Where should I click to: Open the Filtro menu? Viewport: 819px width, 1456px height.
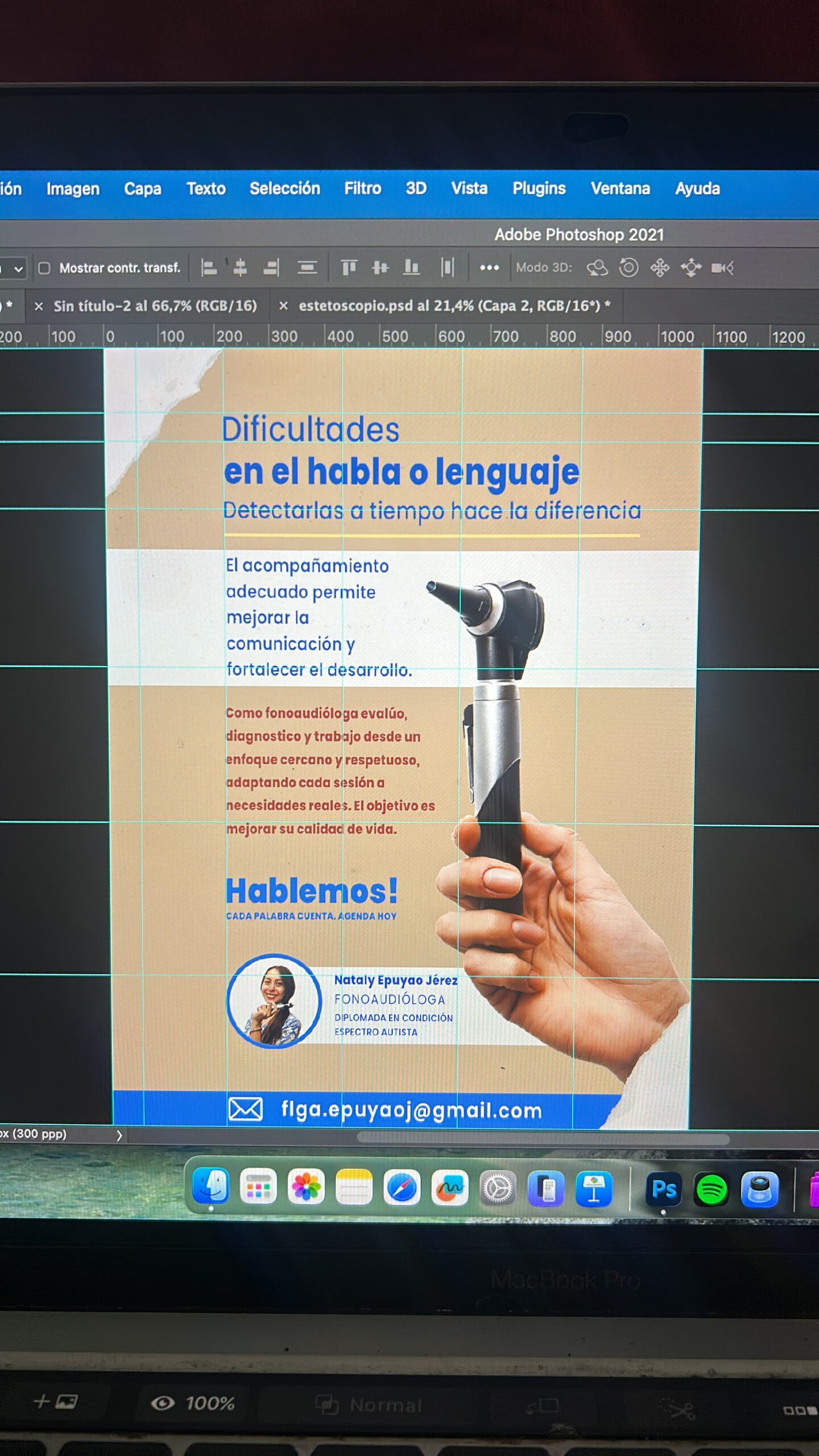pyautogui.click(x=362, y=188)
